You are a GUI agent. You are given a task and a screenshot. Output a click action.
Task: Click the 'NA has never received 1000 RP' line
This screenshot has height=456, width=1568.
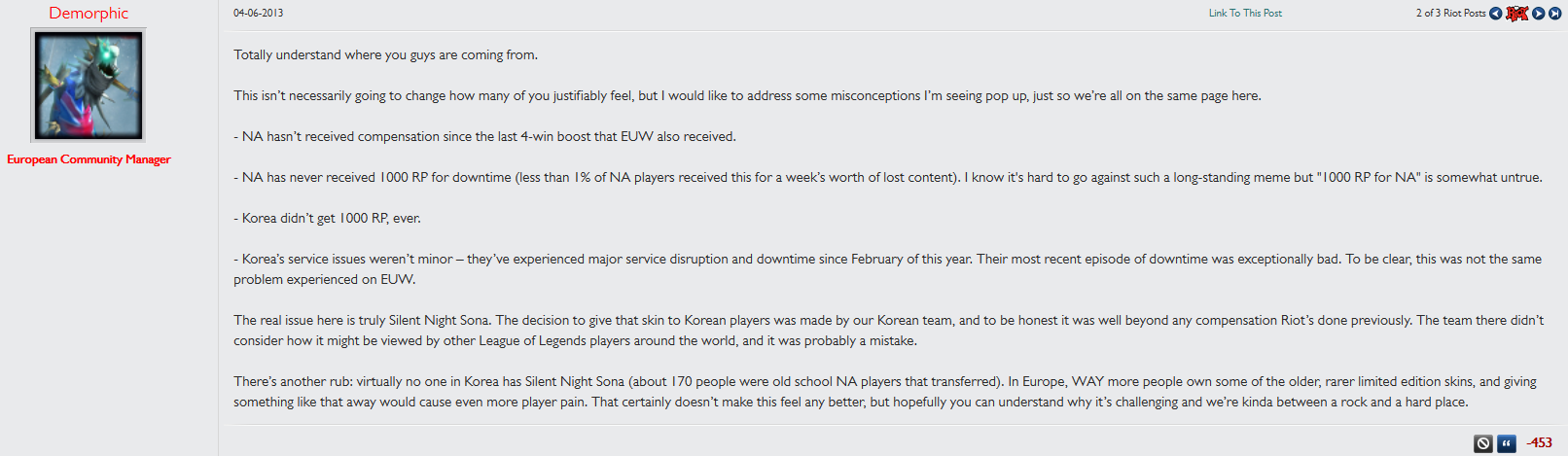[x=888, y=177]
